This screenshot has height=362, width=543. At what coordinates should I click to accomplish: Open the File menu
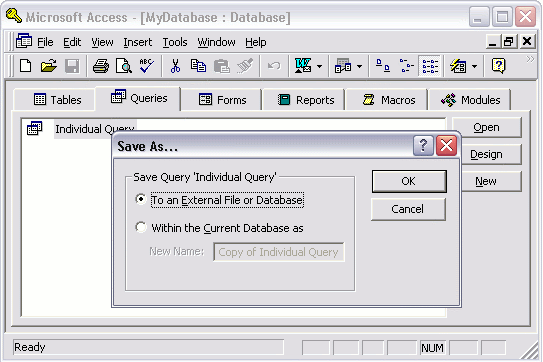tap(45, 42)
